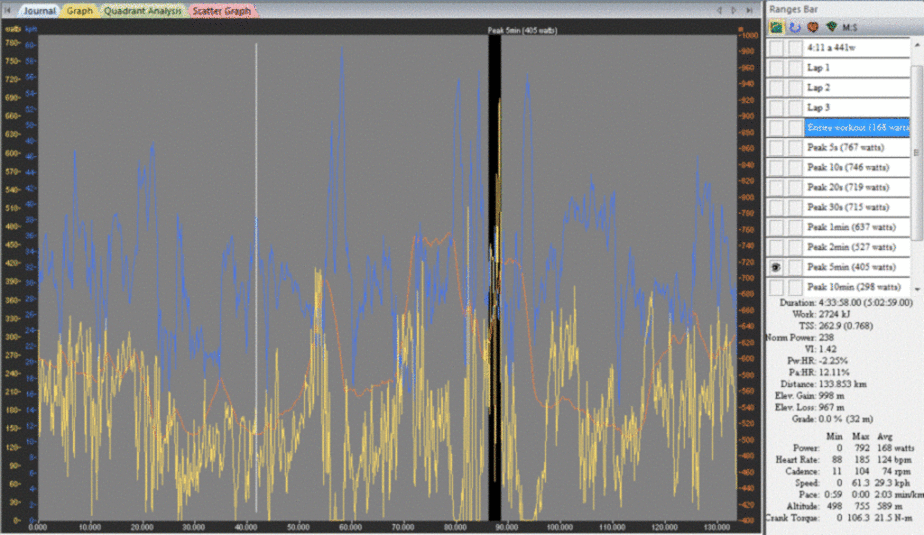Image resolution: width=924 pixels, height=535 pixels.
Task: Enable the first checkbox beside Peak 1min
Action: 776,227
